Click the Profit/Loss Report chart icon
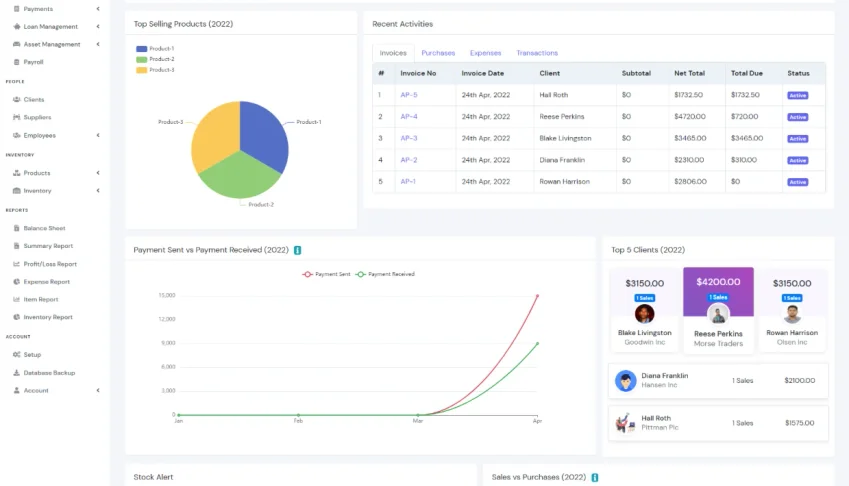 click(17, 264)
